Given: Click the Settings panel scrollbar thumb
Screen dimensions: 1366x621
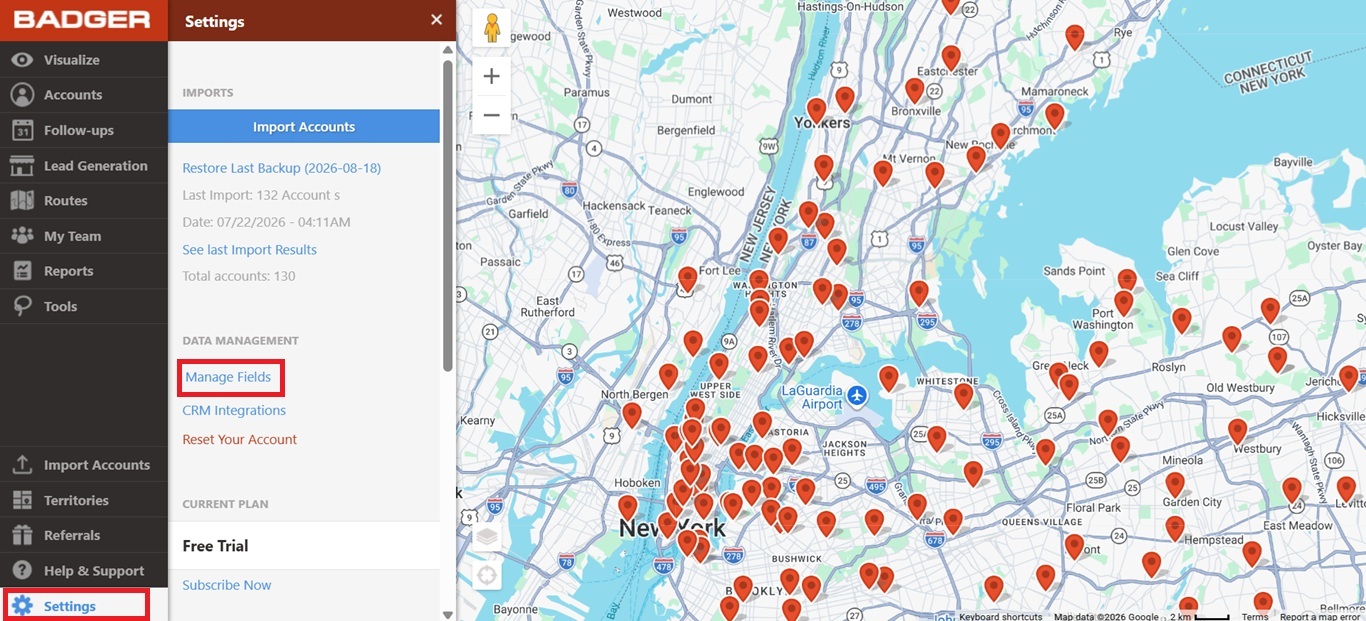Looking at the screenshot, I should coord(448,215).
